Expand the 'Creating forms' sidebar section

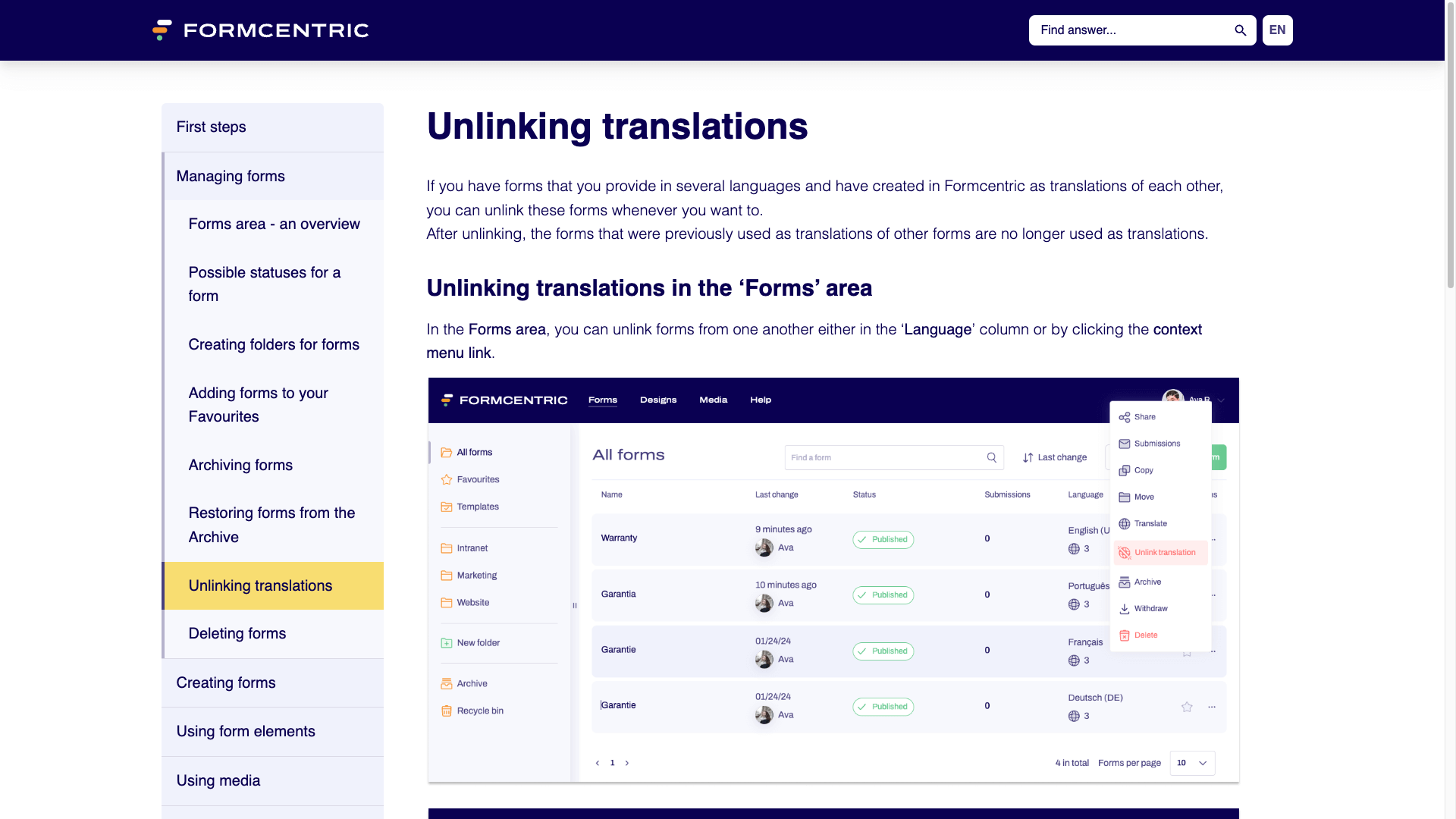coord(272,683)
